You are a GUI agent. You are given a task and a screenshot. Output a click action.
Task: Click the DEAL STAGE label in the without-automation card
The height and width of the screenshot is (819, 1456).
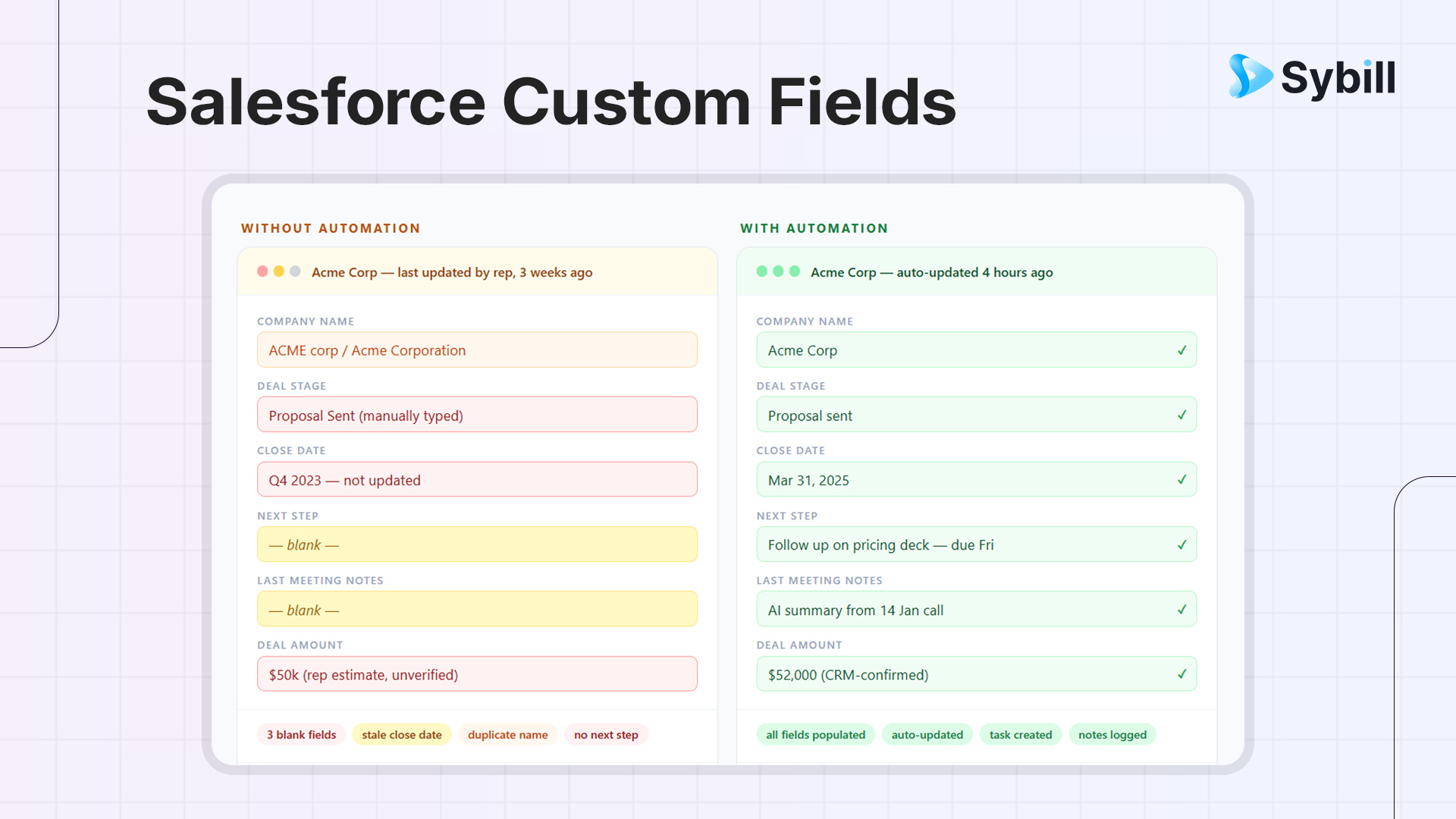pyautogui.click(x=292, y=386)
